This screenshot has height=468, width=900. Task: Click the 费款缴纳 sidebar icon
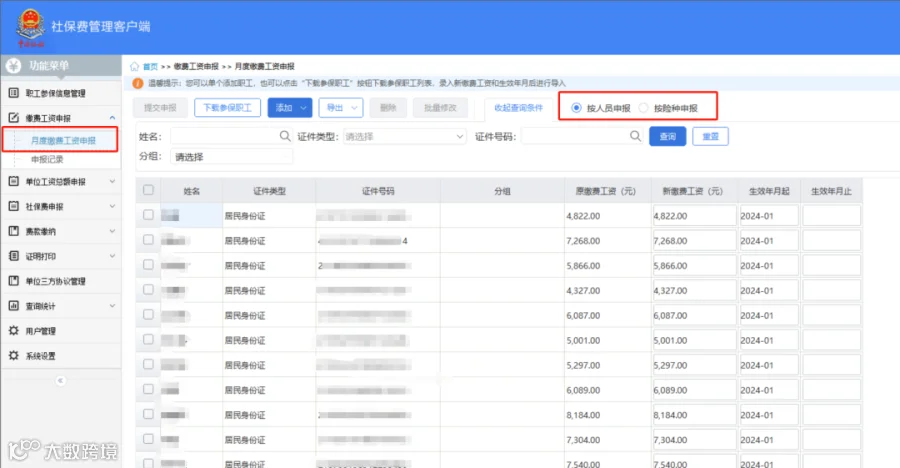(x=14, y=231)
